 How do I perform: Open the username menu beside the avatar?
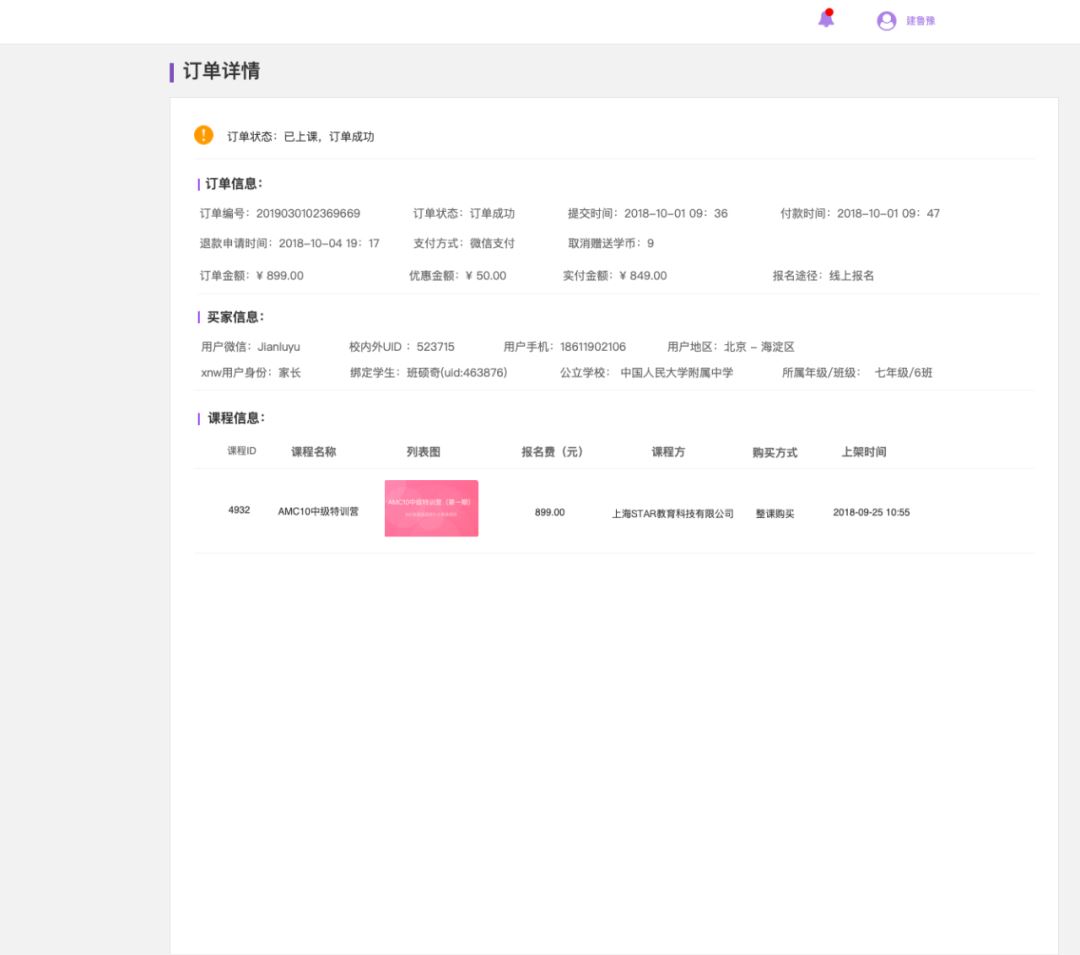click(x=920, y=21)
